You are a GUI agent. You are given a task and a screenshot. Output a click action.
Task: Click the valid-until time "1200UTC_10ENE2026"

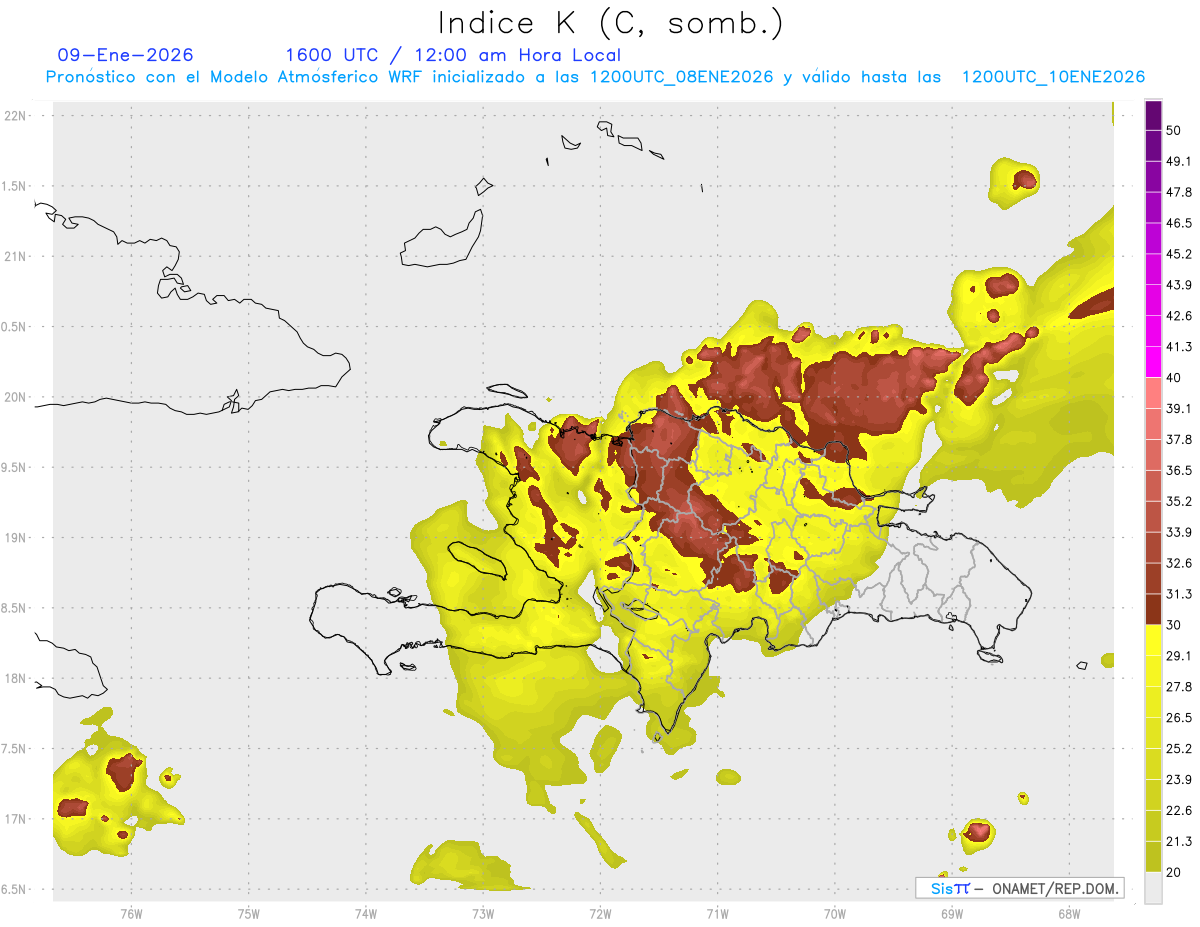(x=1053, y=77)
